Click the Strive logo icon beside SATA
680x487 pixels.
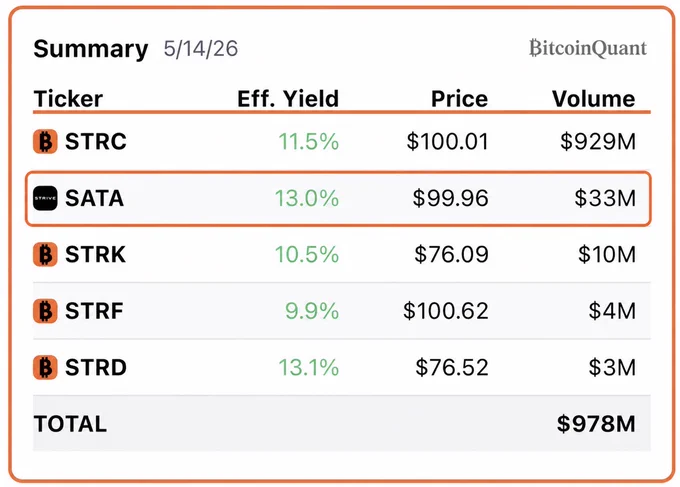[45, 198]
